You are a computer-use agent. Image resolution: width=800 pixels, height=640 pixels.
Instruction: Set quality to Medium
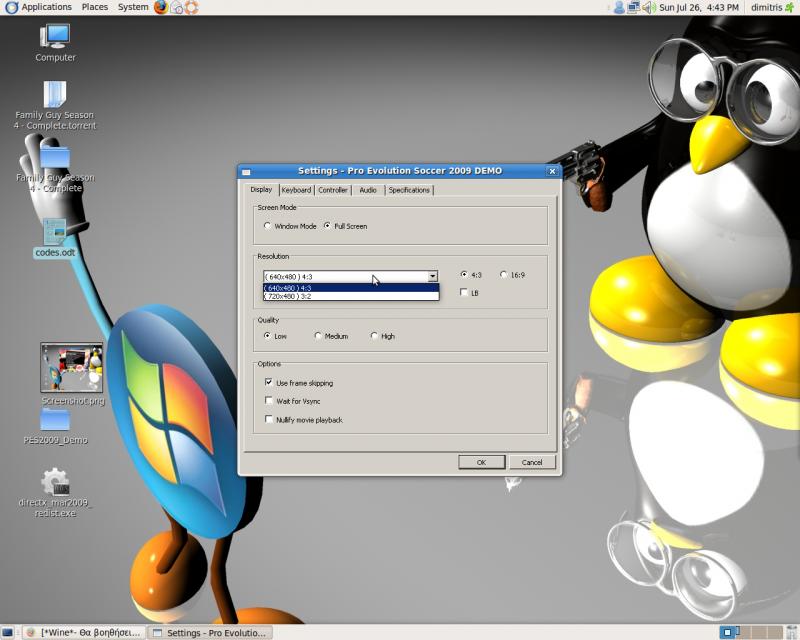click(318, 336)
